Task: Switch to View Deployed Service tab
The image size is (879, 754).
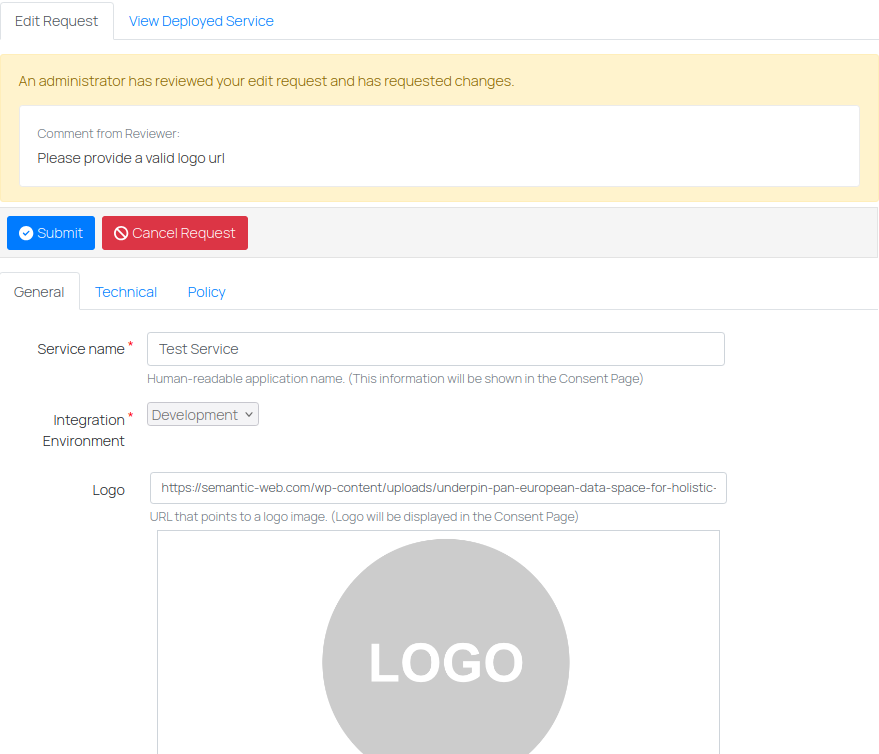Action: coord(201,21)
